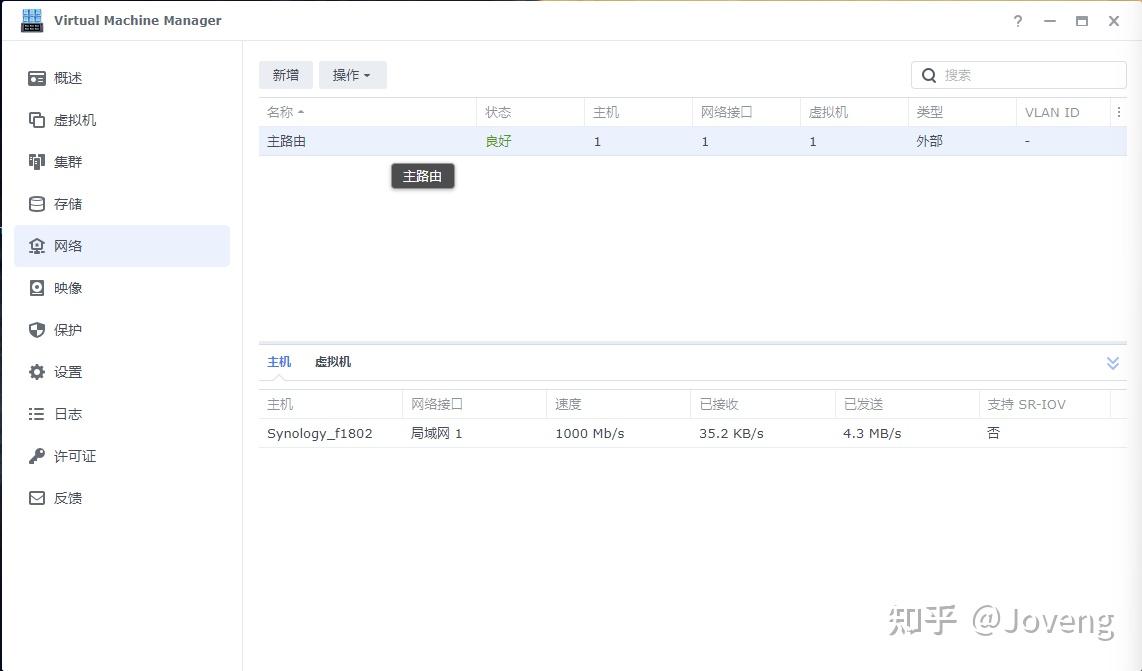Image resolution: width=1142 pixels, height=671 pixels.
Task: Click the 搜索 search box
Action: click(x=1018, y=74)
